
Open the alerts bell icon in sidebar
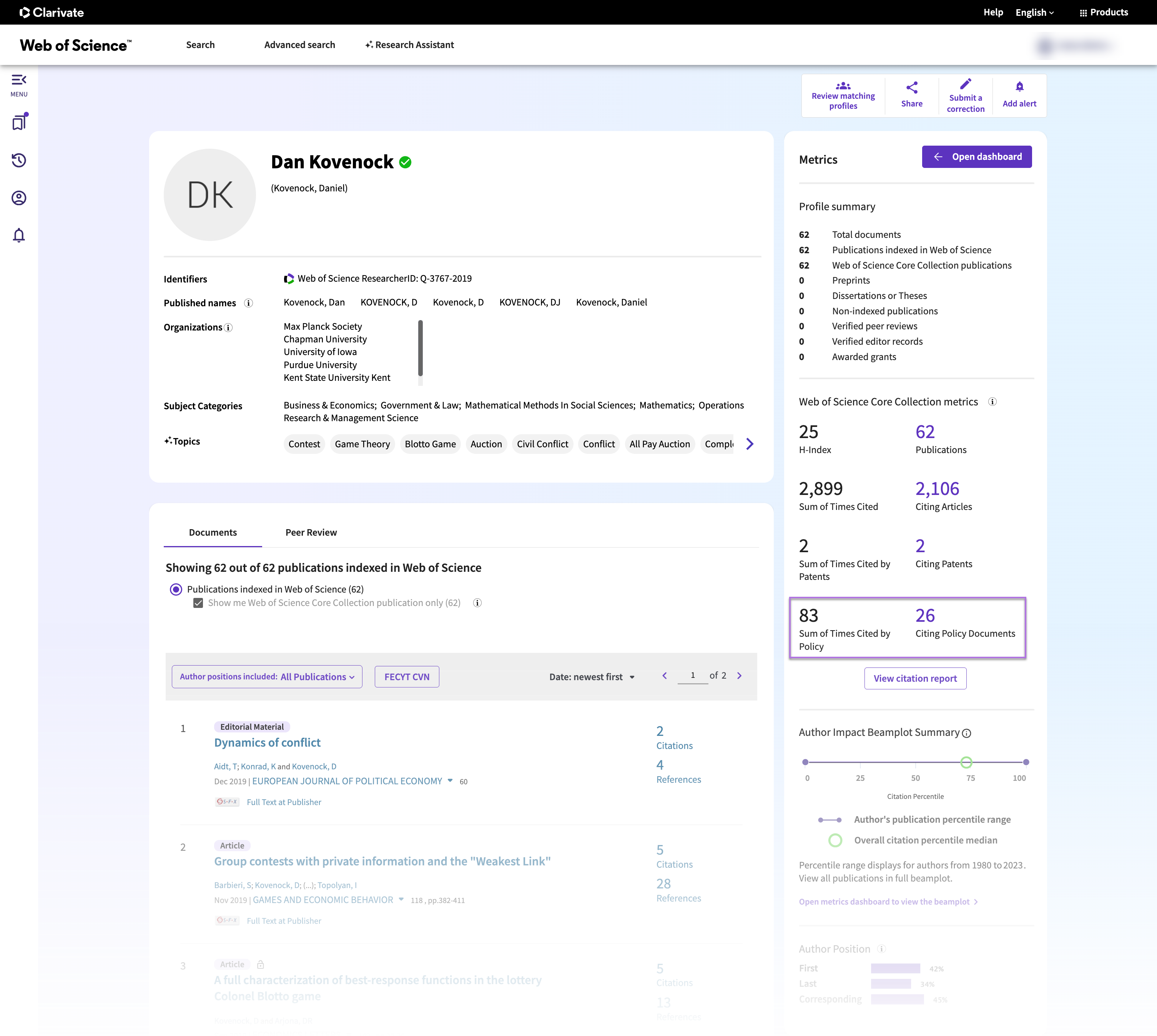click(19, 236)
